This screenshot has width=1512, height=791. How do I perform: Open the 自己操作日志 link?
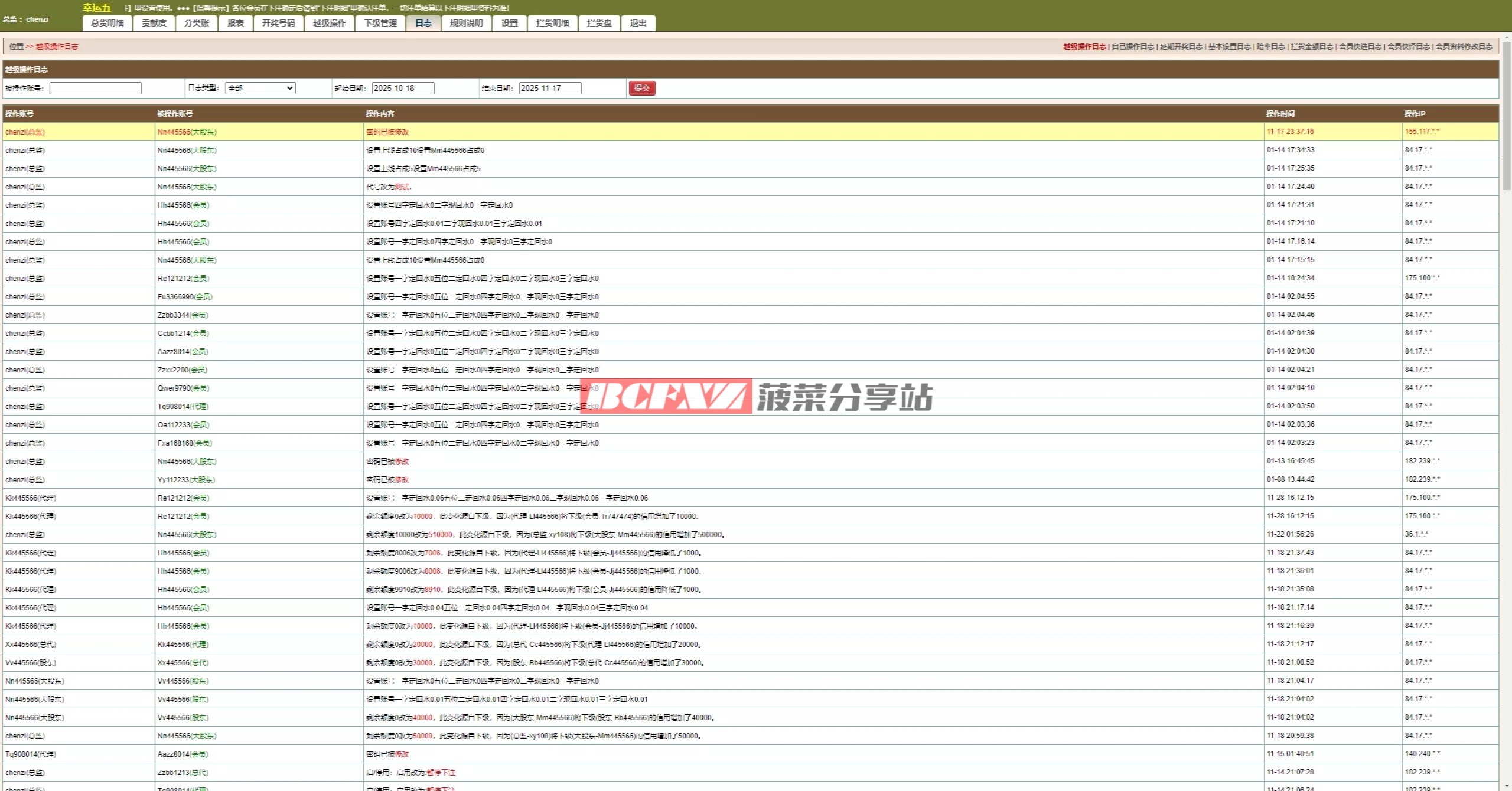tap(1132, 46)
